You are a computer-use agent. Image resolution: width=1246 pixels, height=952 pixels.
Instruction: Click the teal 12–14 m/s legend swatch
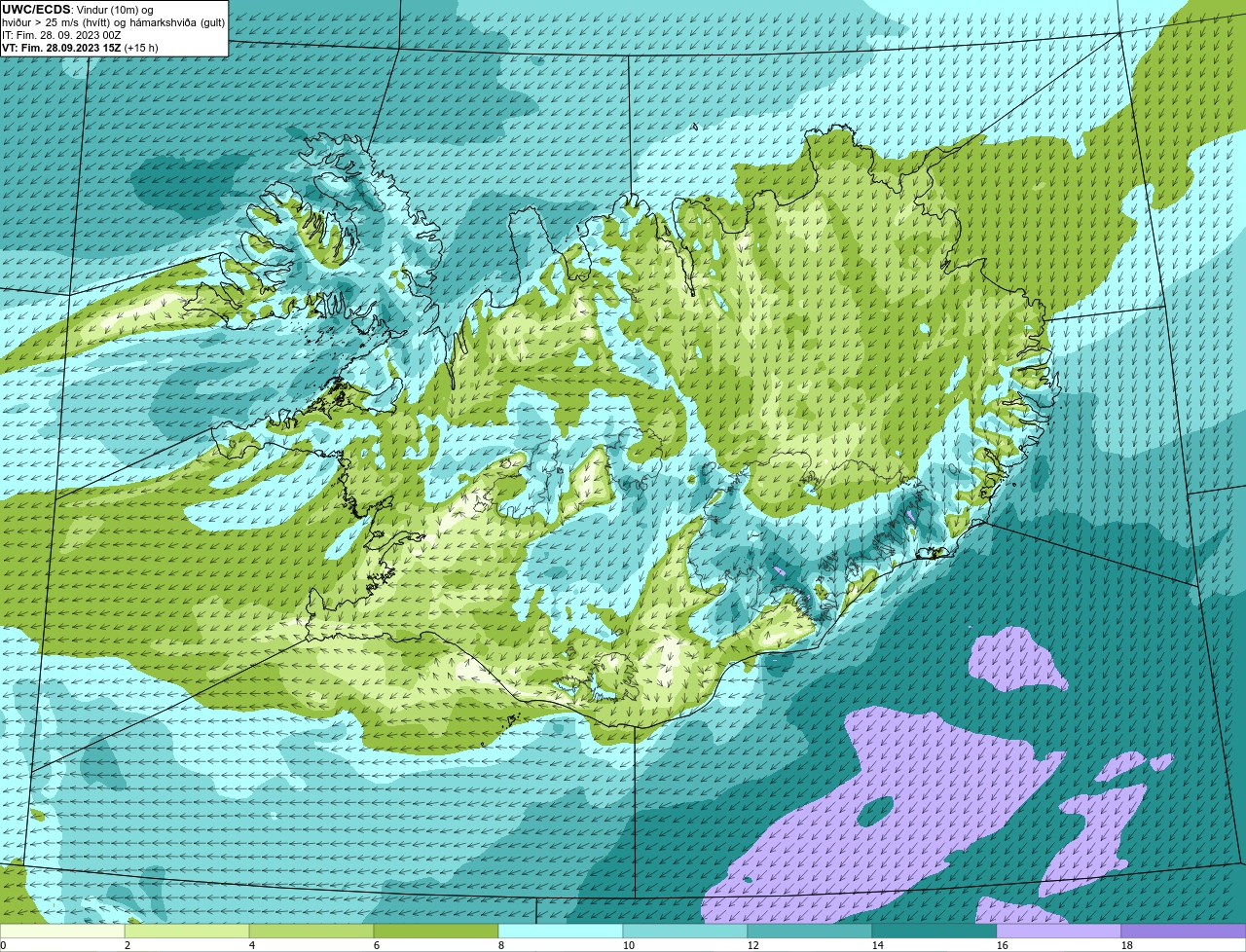click(810, 931)
